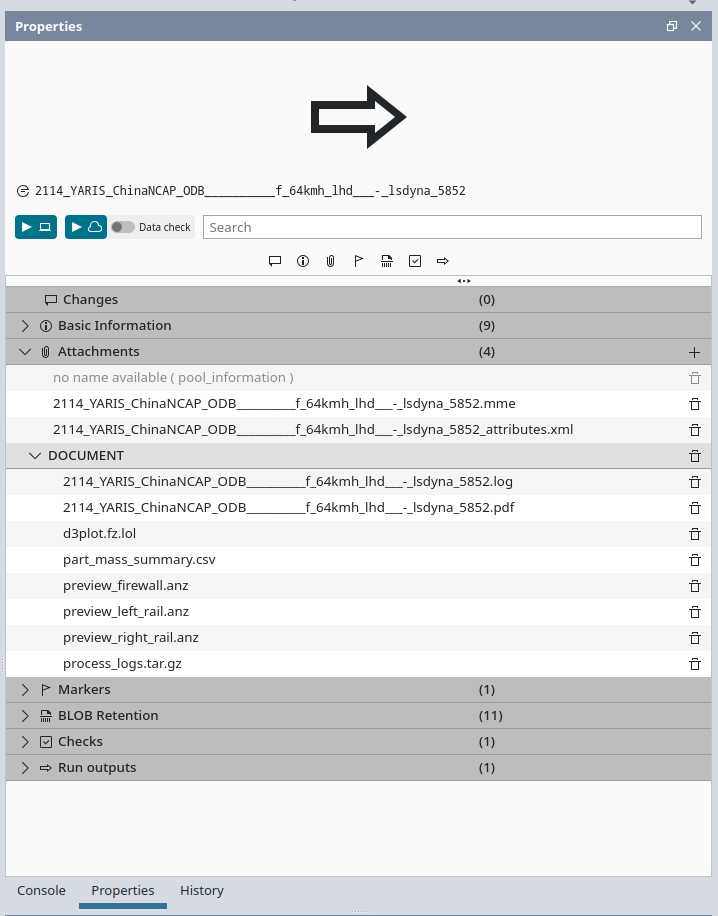The width and height of the screenshot is (718, 916).
Task: Run the simulation in the cloud
Action: [x=86, y=227]
